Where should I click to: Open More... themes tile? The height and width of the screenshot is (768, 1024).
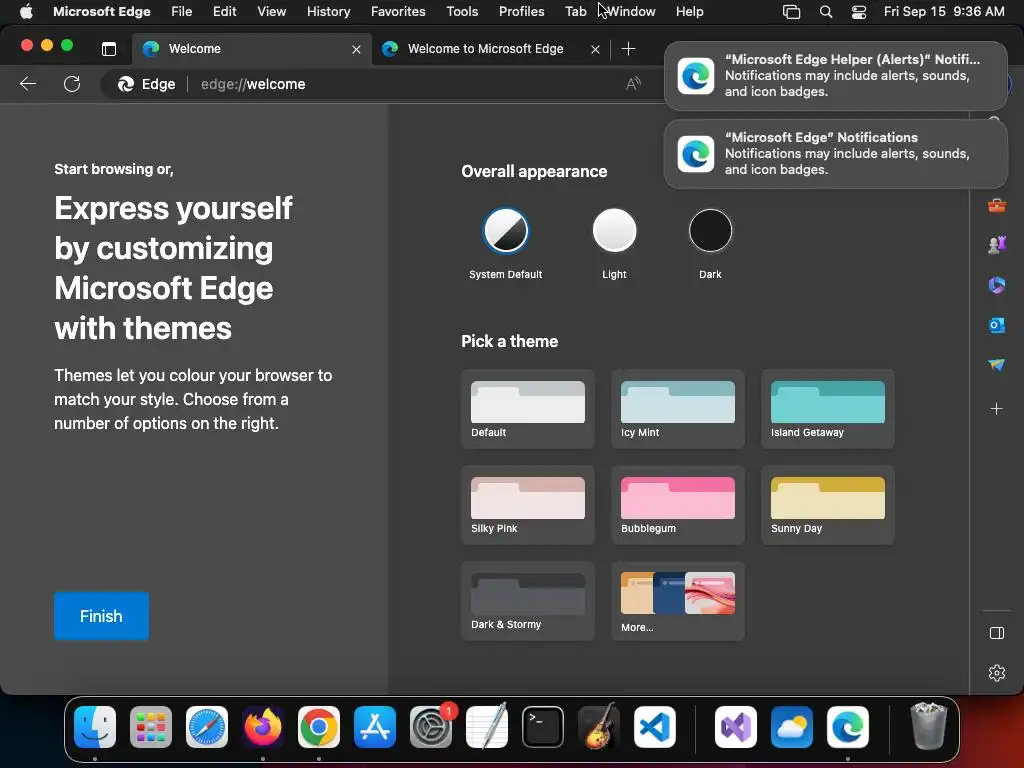click(x=678, y=601)
